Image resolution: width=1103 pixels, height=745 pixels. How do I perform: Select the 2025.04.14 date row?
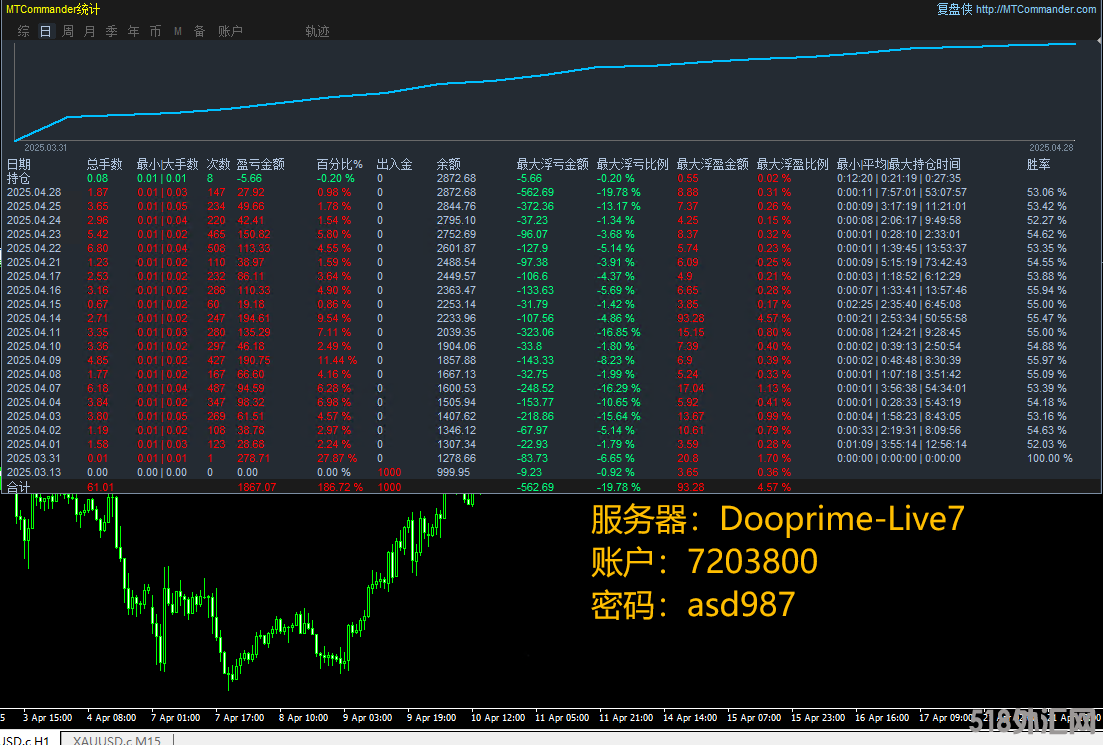coord(34,319)
